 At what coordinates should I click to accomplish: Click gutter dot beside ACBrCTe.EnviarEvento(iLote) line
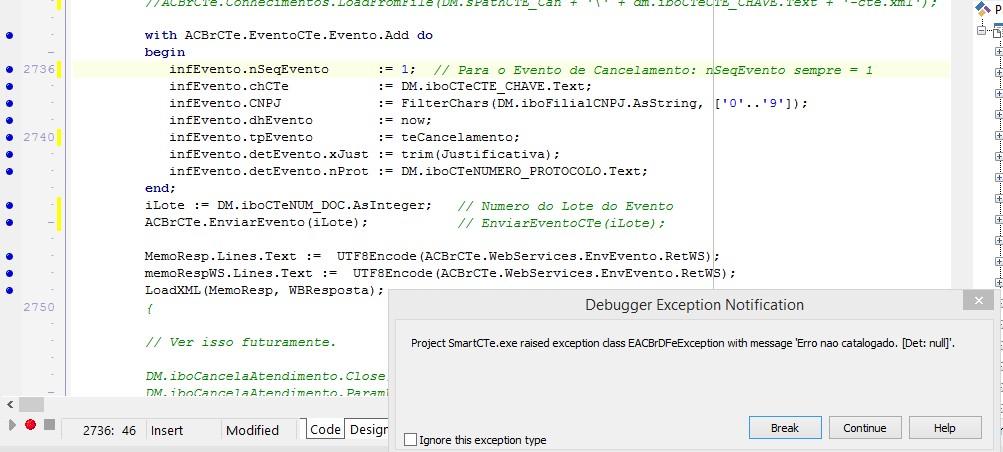pyautogui.click(x=9, y=222)
